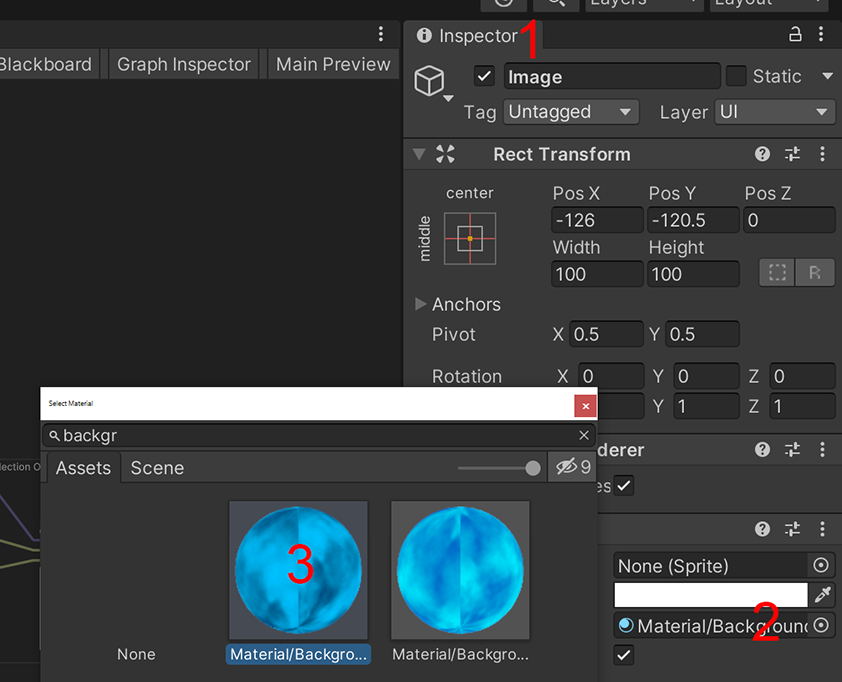Open object picker for Material field
842x682 pixels.
pos(822,626)
